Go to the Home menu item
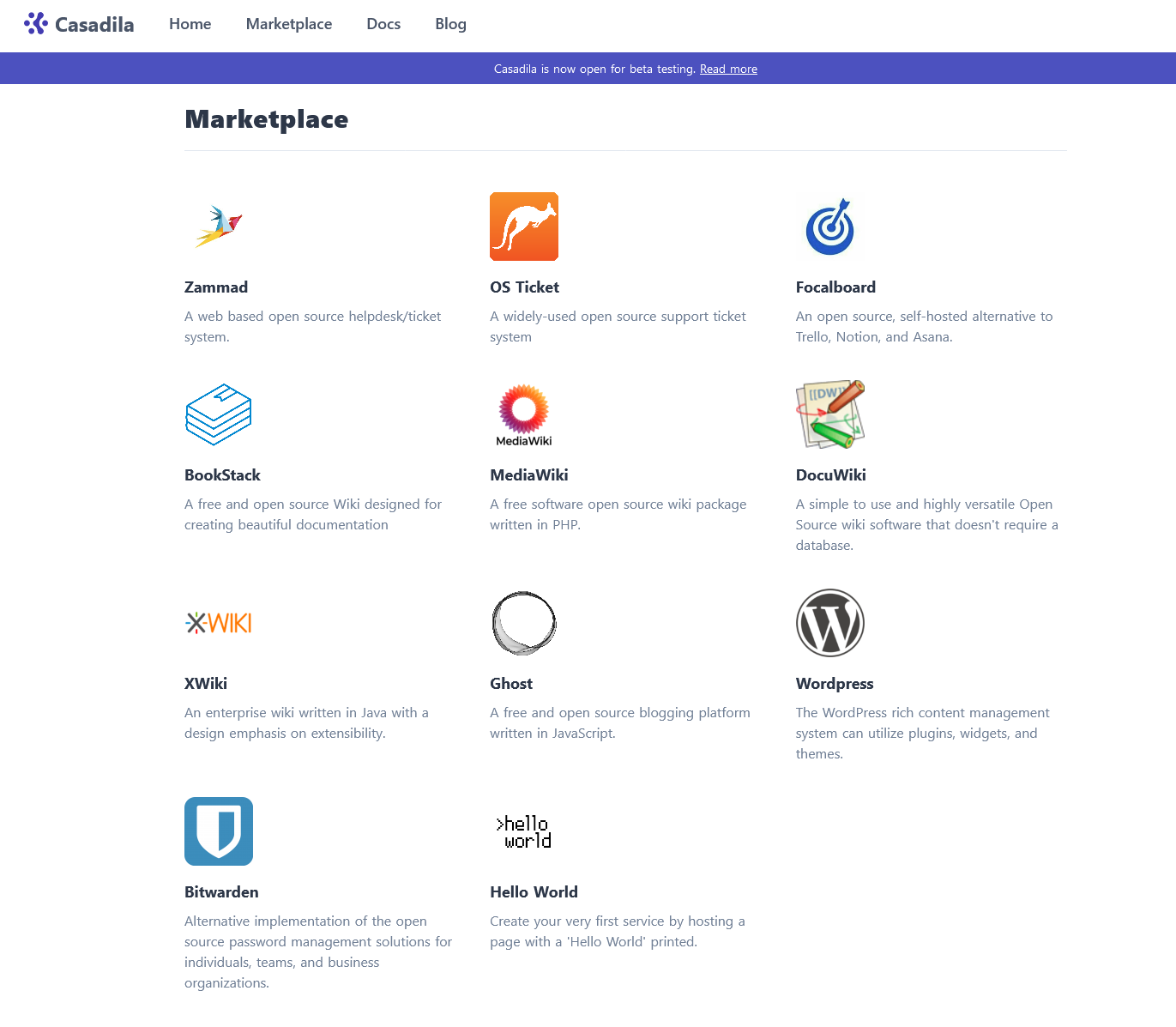The width and height of the screenshot is (1176, 1027). [190, 24]
